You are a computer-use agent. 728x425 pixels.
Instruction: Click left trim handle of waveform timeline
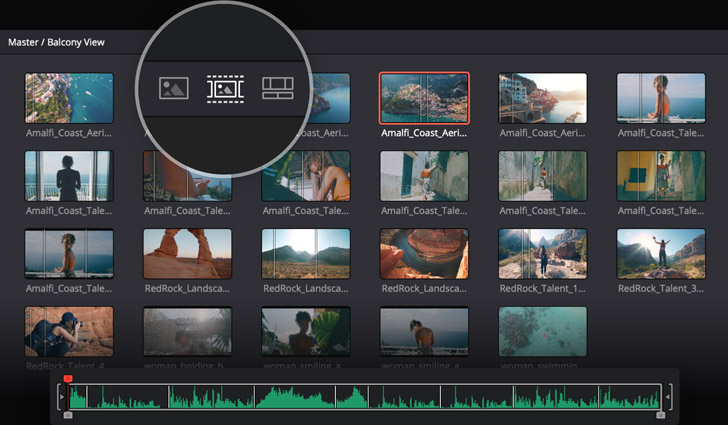coord(61,397)
